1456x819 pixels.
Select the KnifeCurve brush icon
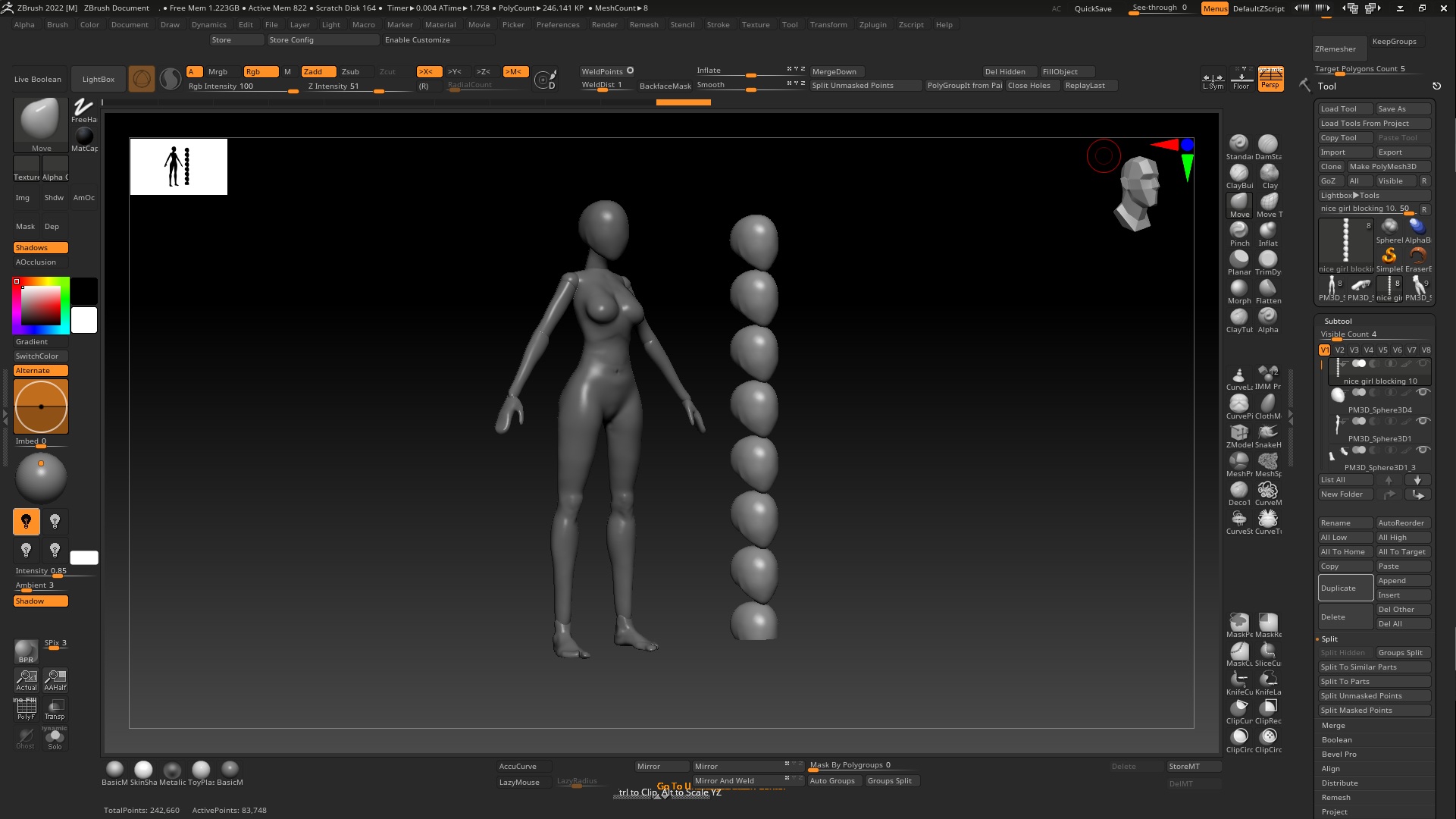click(x=1238, y=680)
